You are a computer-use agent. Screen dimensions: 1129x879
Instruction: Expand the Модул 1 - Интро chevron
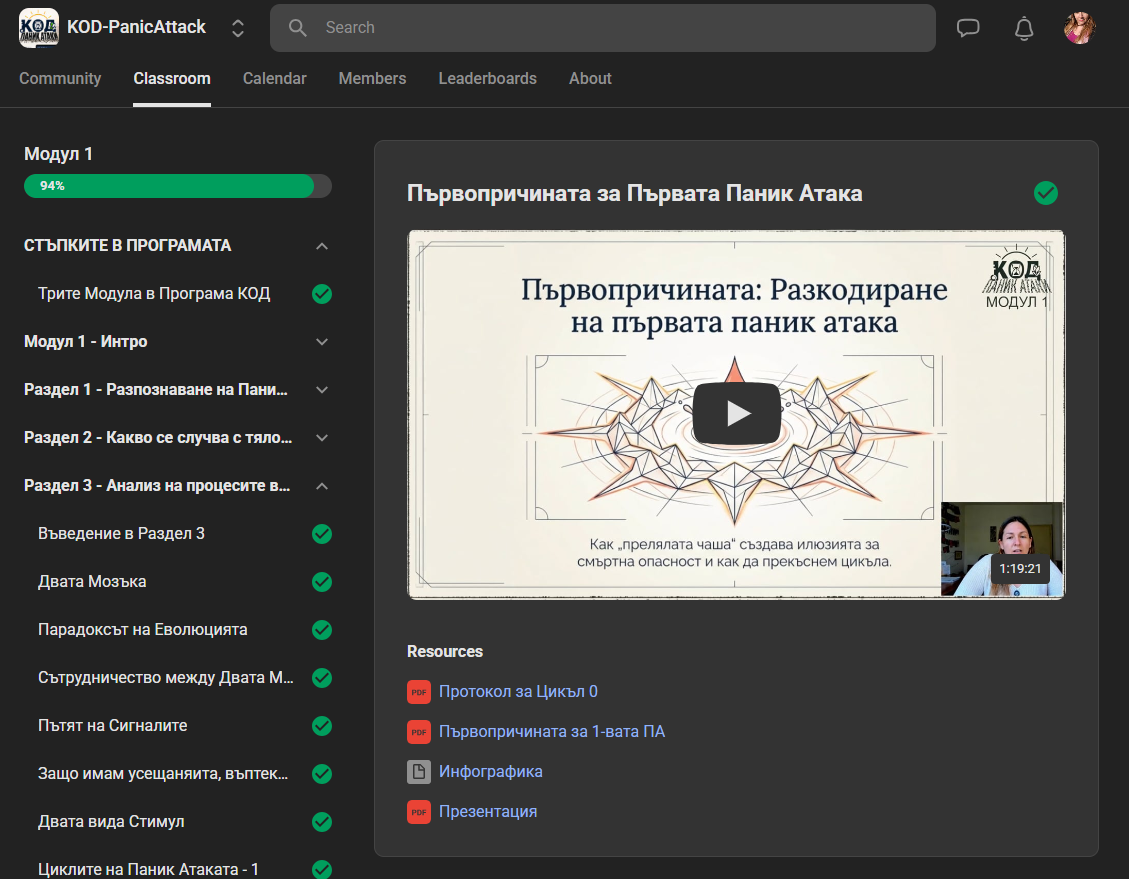click(x=322, y=342)
